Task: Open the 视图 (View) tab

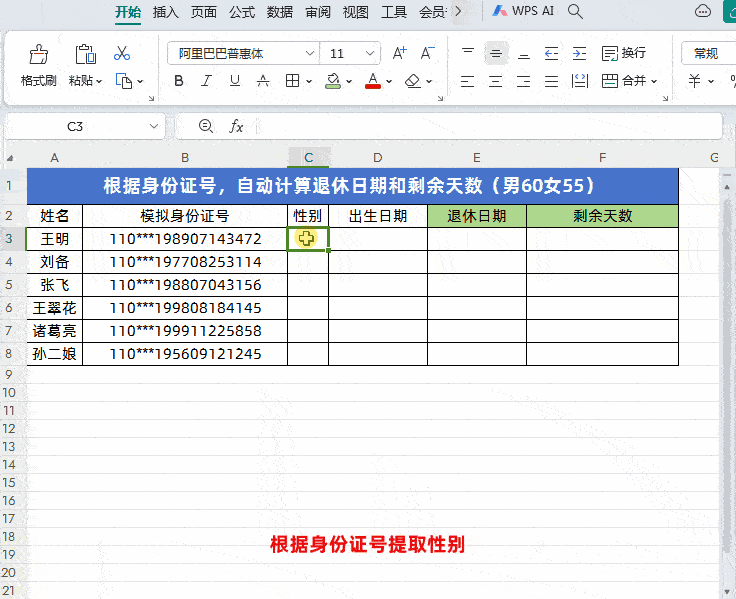Action: 356,12
